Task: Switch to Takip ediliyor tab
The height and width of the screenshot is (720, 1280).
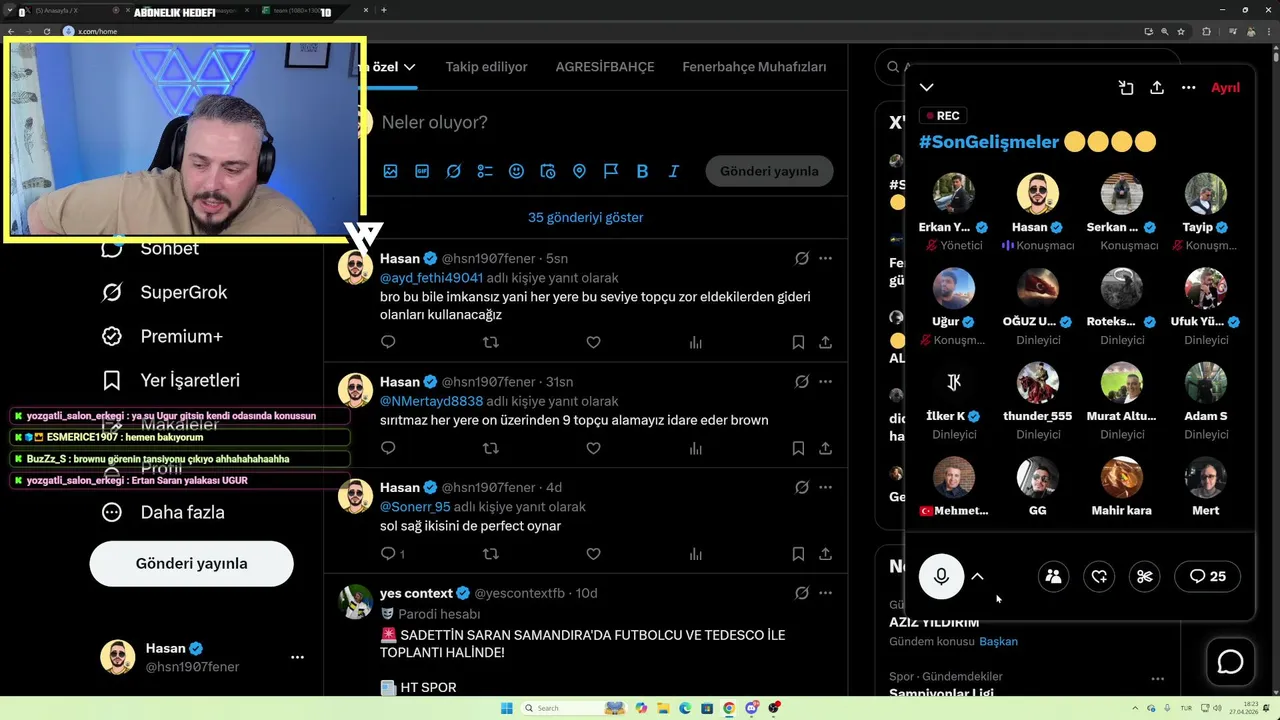Action: coord(486,67)
